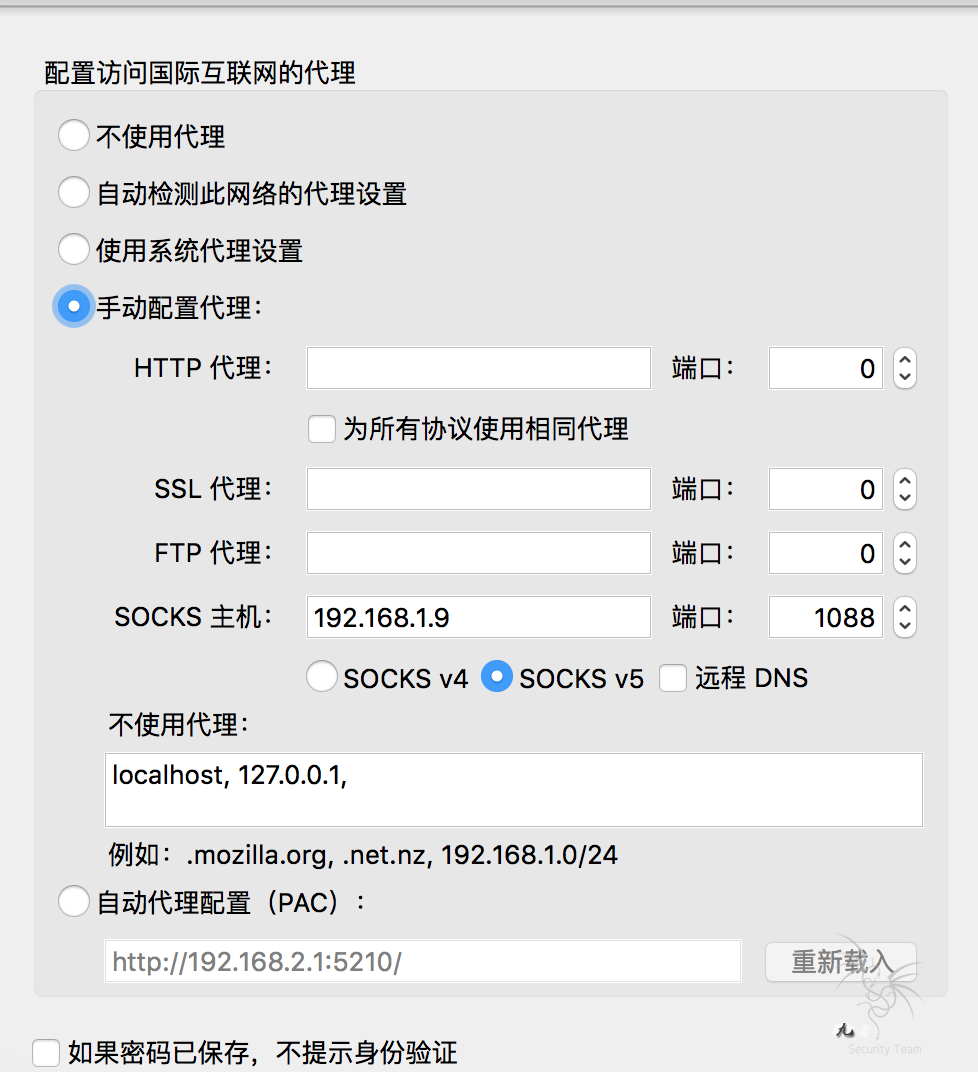Click the HTTP port stepper arrows
The height and width of the screenshot is (1072, 978).
click(x=905, y=368)
